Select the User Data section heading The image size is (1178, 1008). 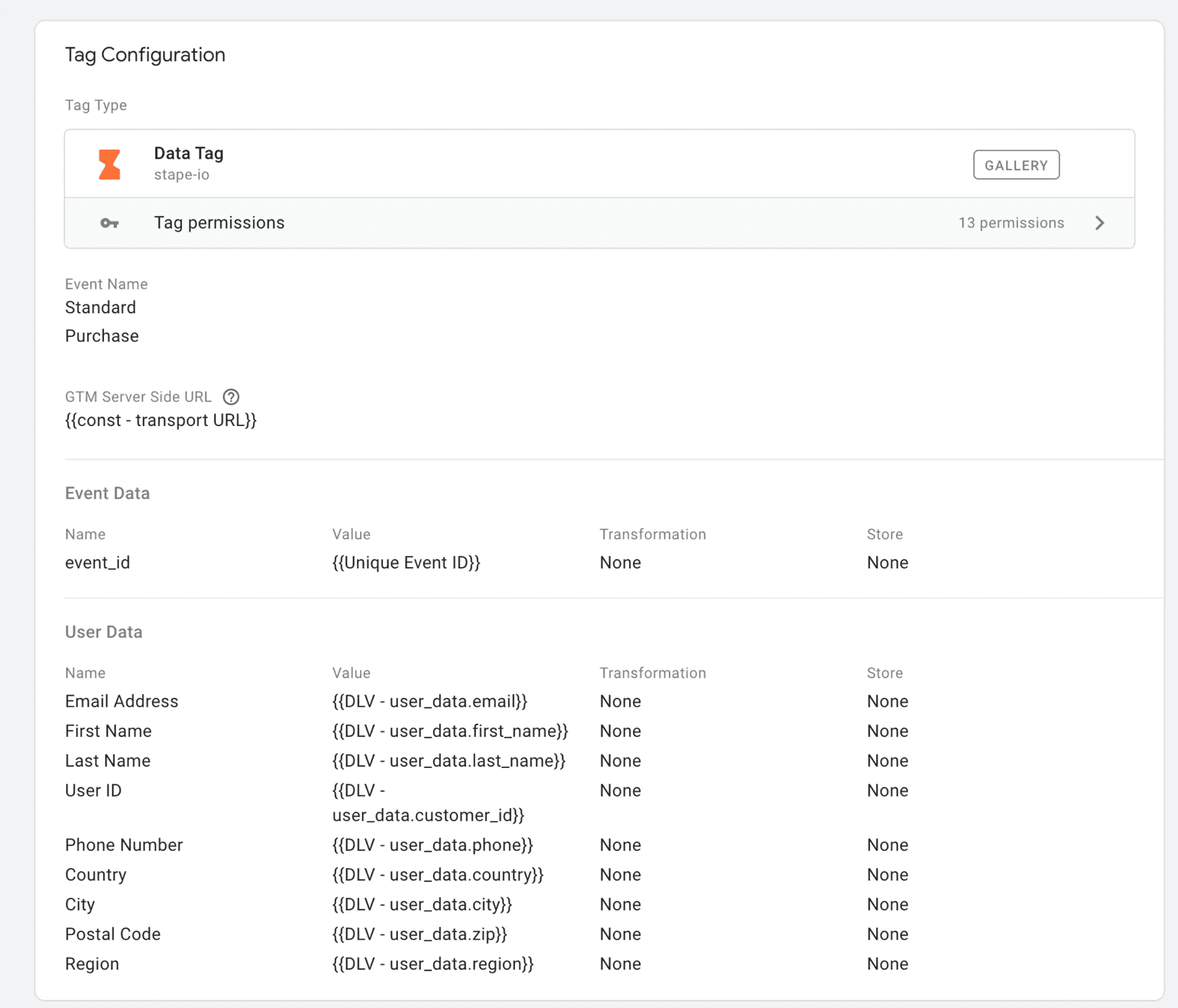pyautogui.click(x=103, y=631)
